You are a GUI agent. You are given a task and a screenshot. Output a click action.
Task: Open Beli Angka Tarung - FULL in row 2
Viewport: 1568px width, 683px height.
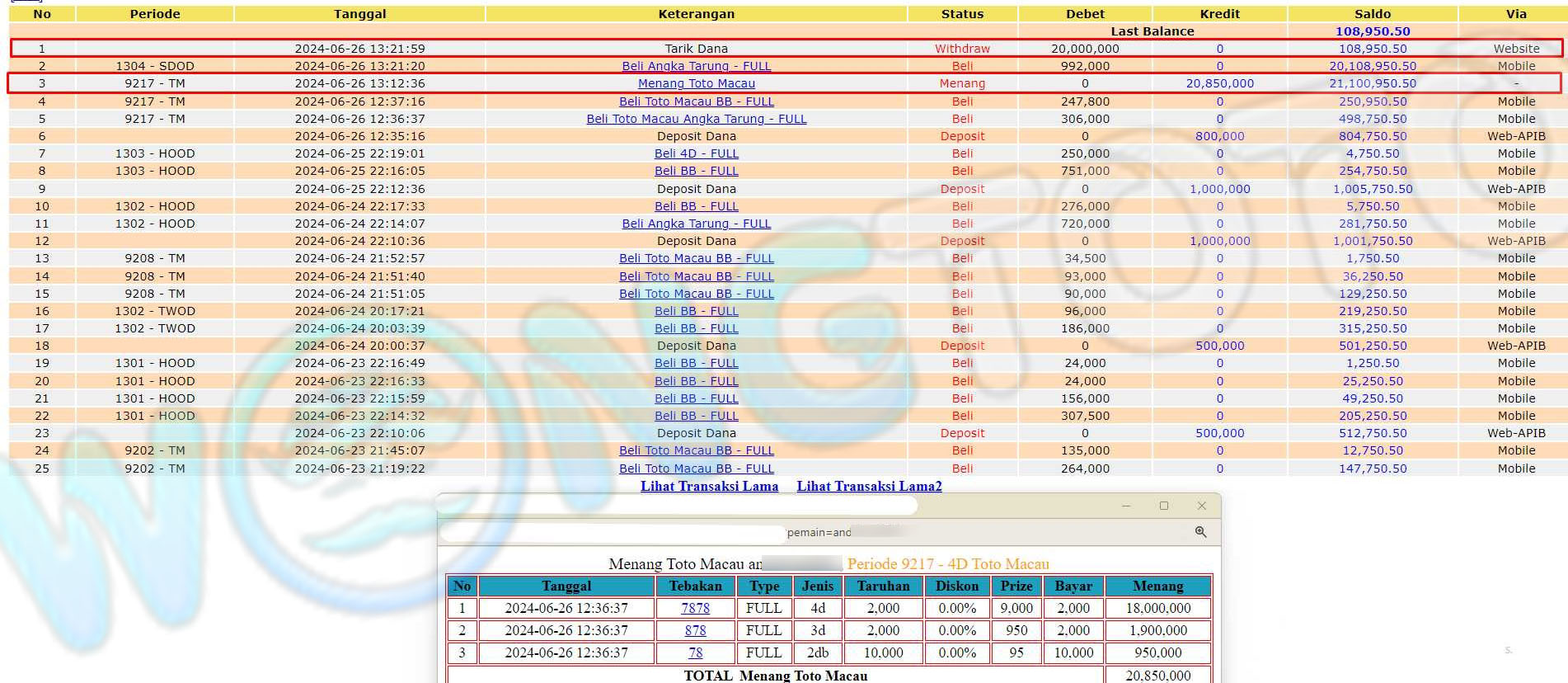point(696,66)
